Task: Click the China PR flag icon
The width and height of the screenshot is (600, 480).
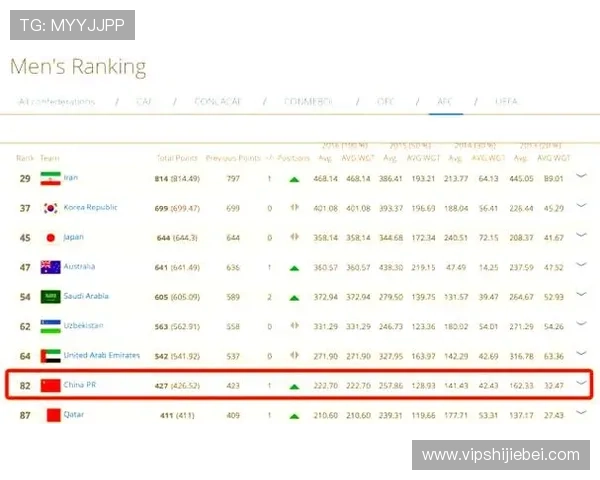Action: coord(50,385)
